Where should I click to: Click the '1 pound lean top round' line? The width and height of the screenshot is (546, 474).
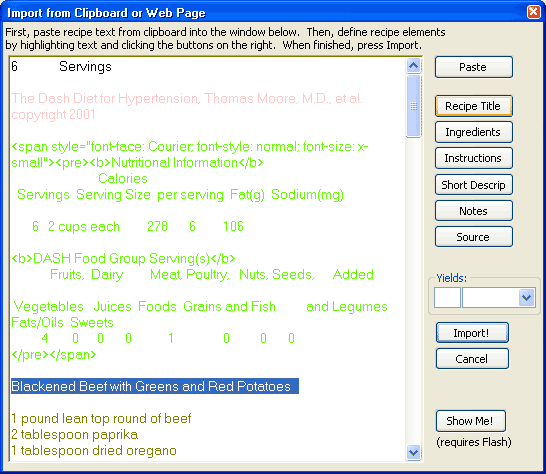coord(101,418)
